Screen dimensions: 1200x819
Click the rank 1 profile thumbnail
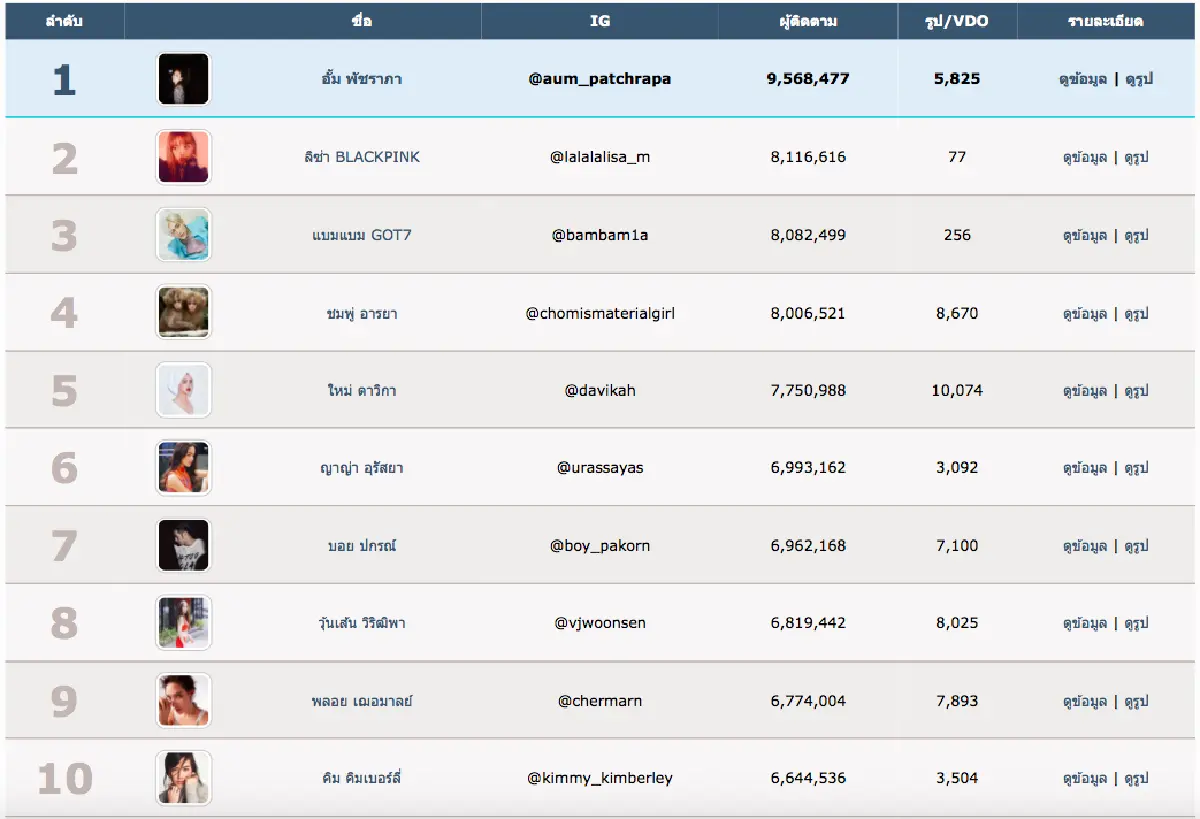point(183,79)
